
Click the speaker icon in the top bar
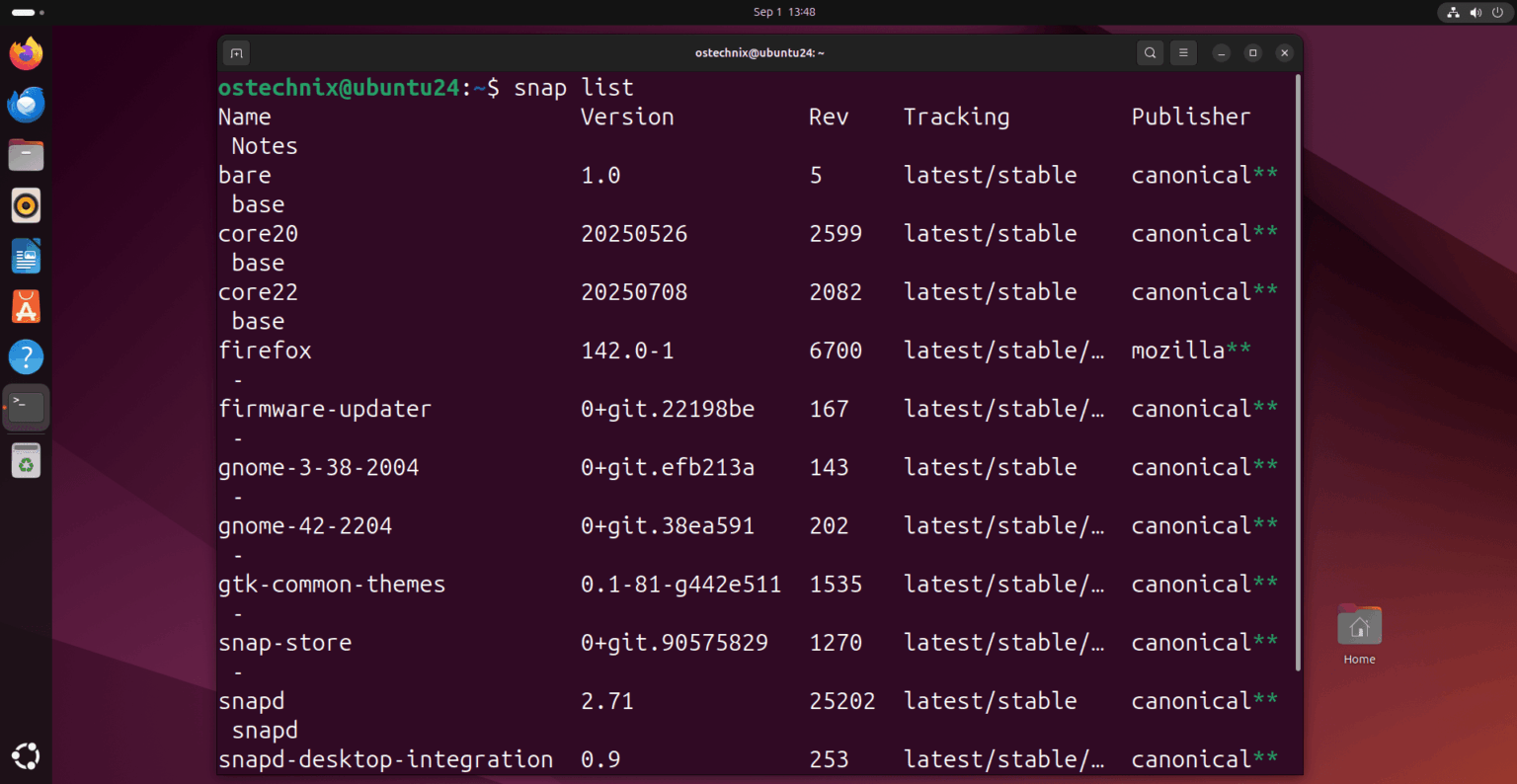1476,12
